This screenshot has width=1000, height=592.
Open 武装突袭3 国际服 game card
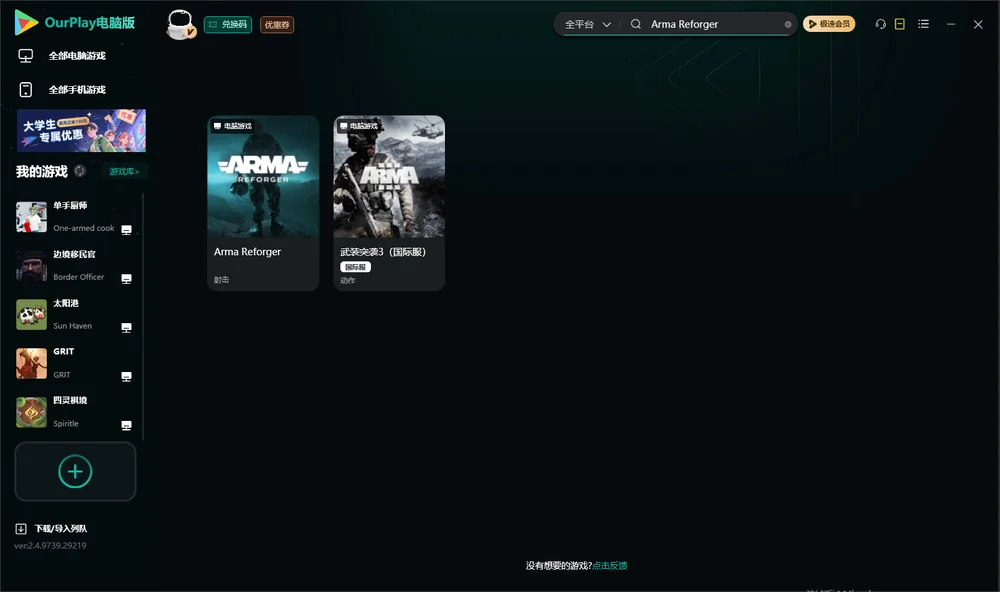(x=389, y=203)
